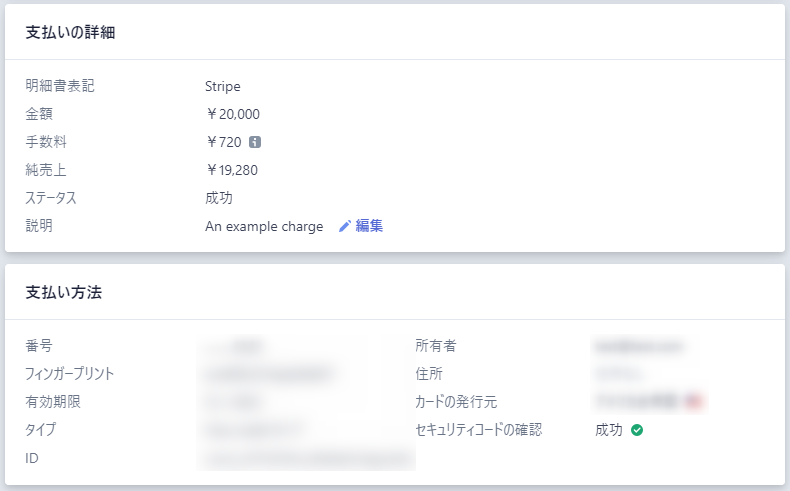
Task: Select the 'An example charge' description text
Action: tap(264, 226)
